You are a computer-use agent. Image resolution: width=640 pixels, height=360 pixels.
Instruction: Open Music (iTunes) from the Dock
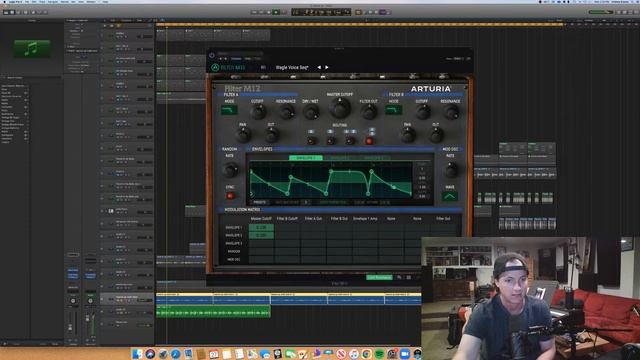(354, 353)
